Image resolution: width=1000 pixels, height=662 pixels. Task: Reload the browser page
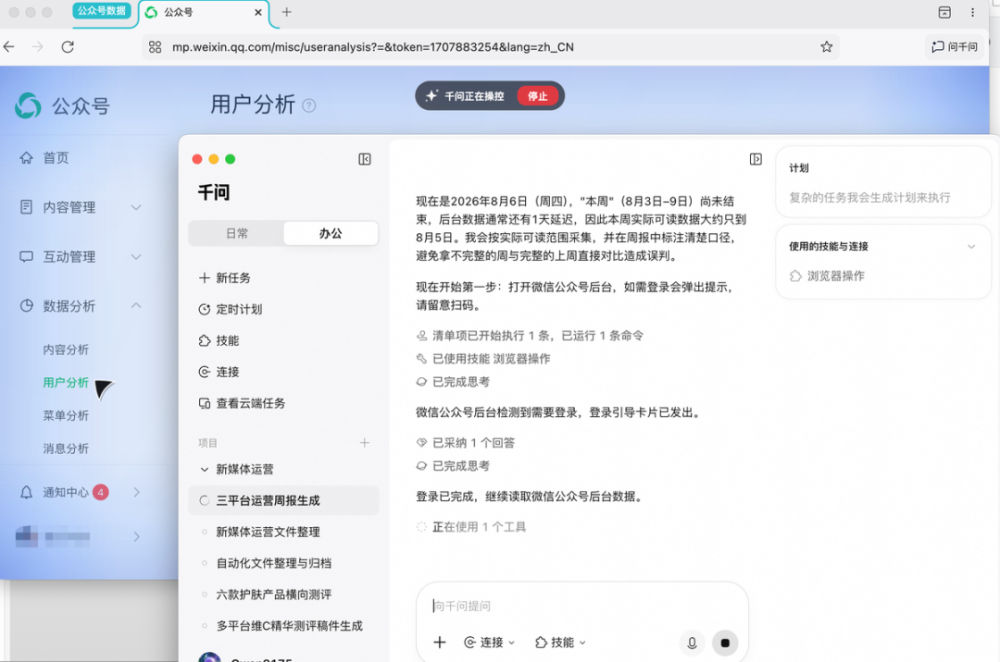(68, 47)
